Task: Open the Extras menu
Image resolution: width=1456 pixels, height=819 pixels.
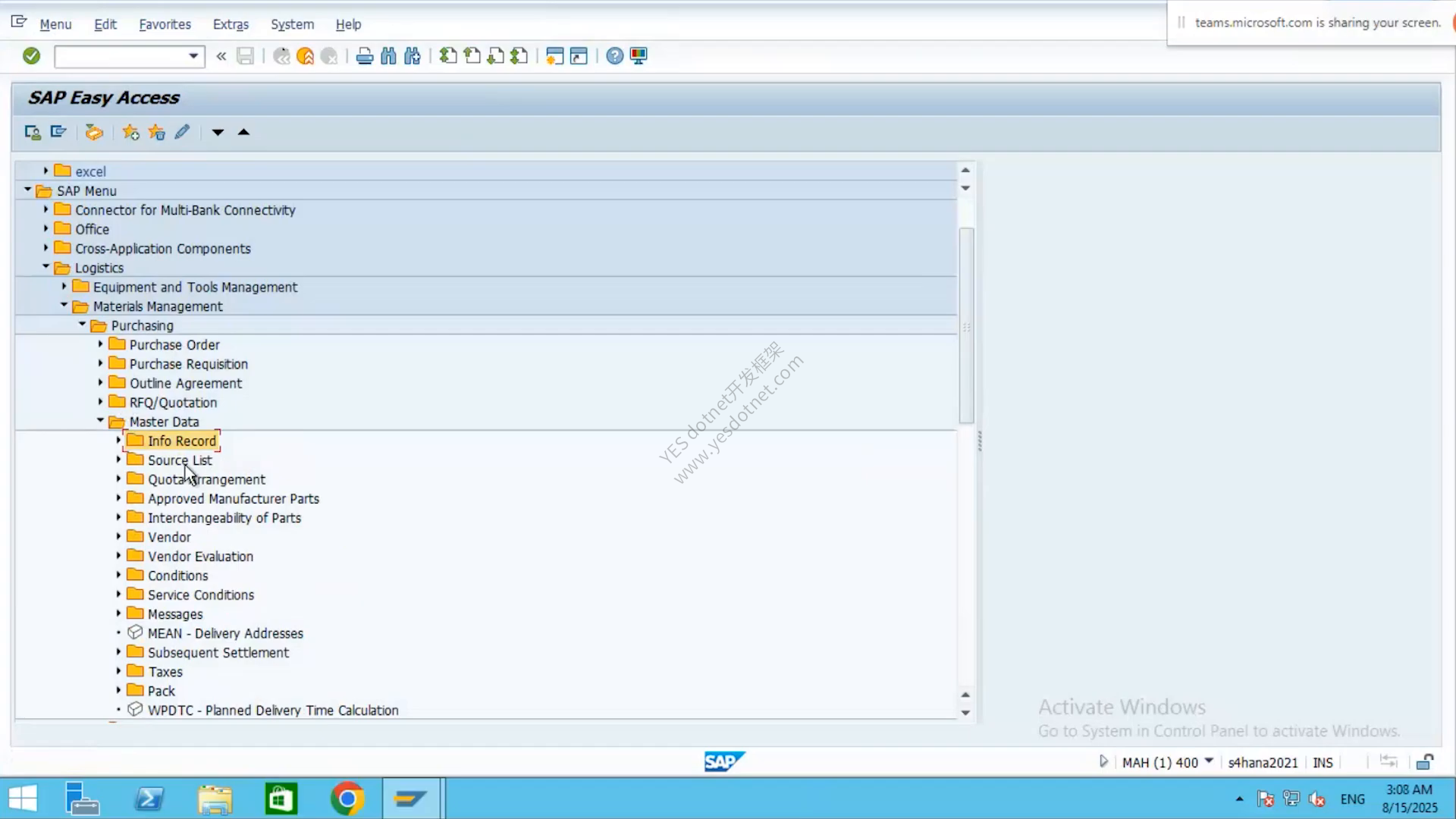Action: pyautogui.click(x=231, y=24)
